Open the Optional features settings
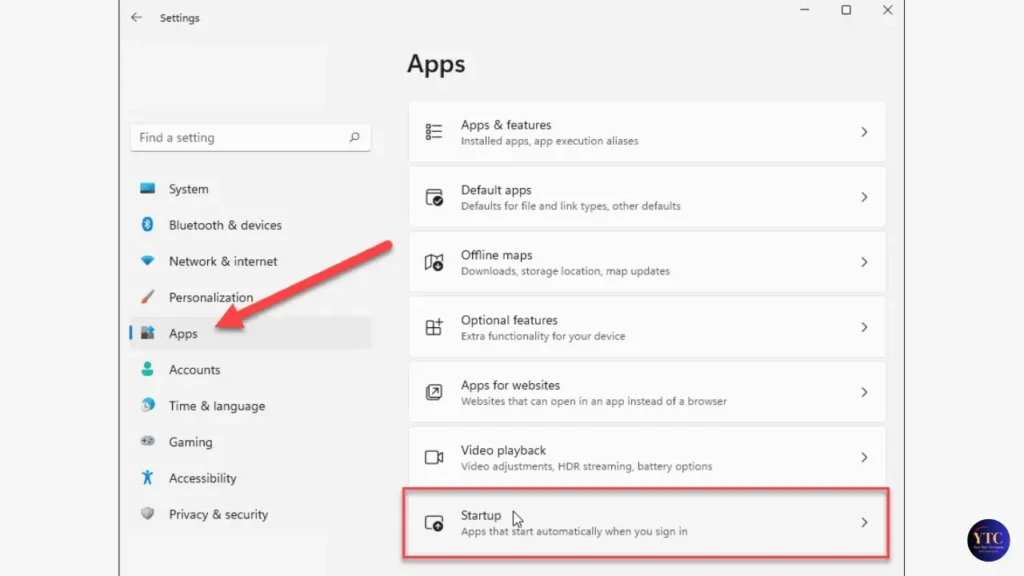Image resolution: width=1024 pixels, height=576 pixels. tap(645, 326)
